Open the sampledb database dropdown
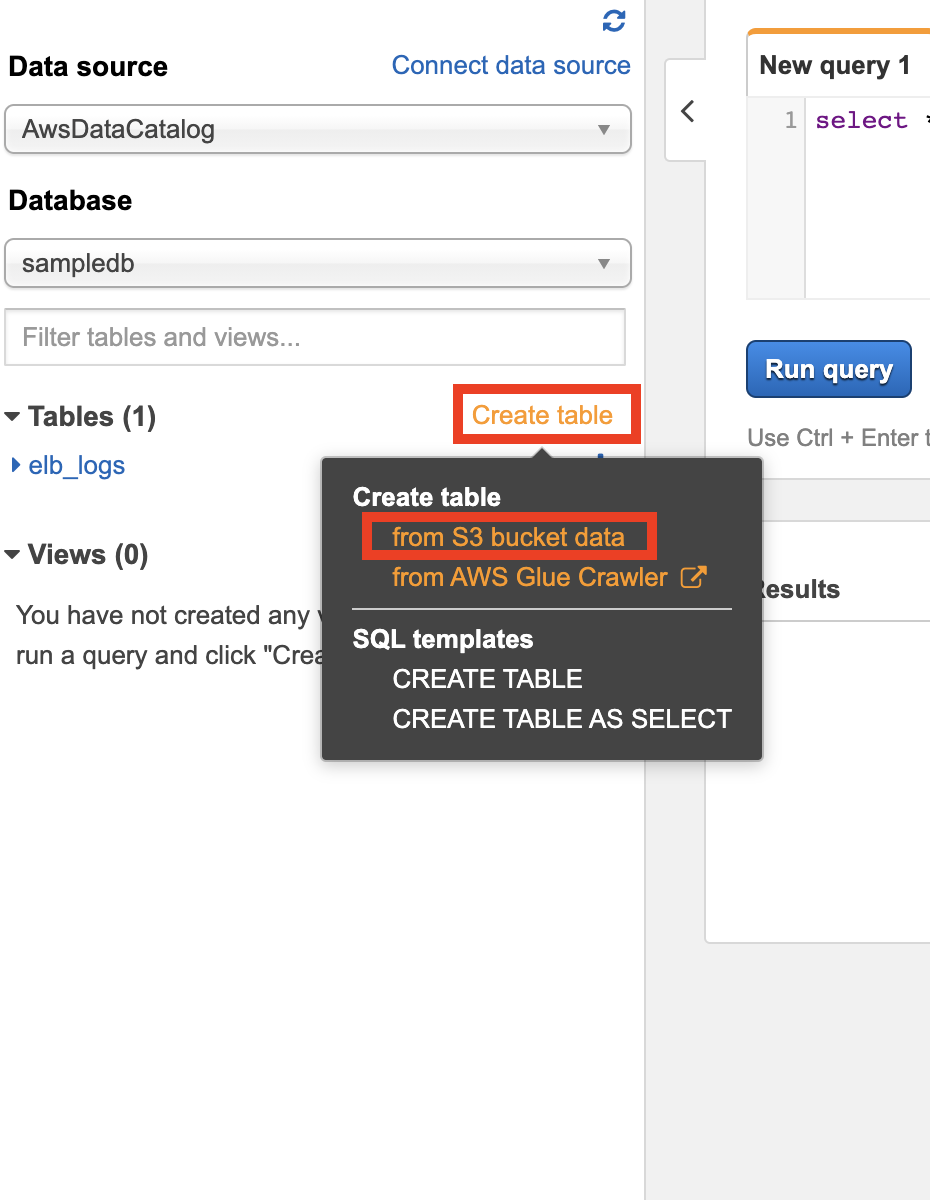The height and width of the screenshot is (1200, 930). (318, 265)
